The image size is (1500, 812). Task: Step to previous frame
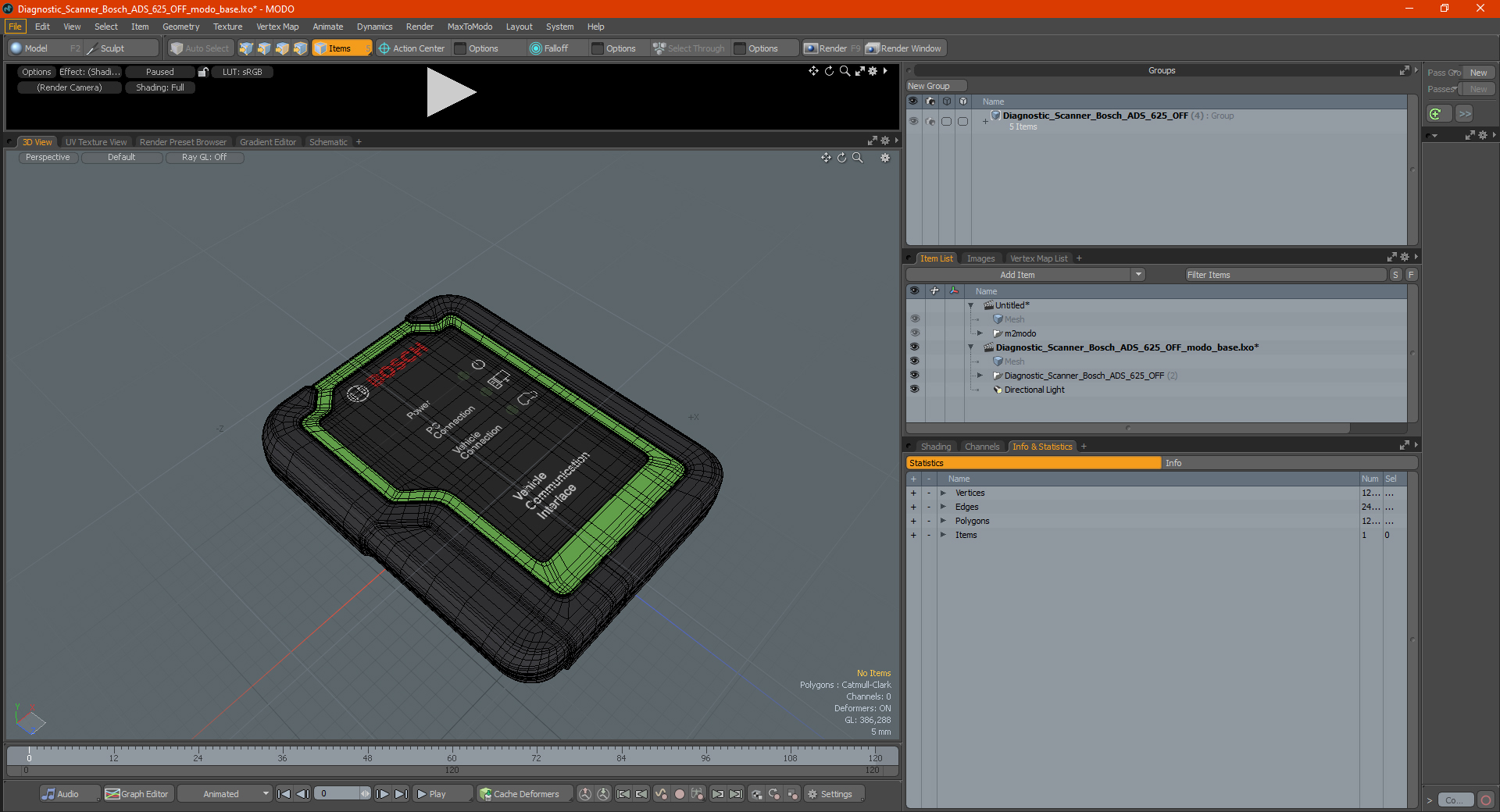click(x=302, y=794)
